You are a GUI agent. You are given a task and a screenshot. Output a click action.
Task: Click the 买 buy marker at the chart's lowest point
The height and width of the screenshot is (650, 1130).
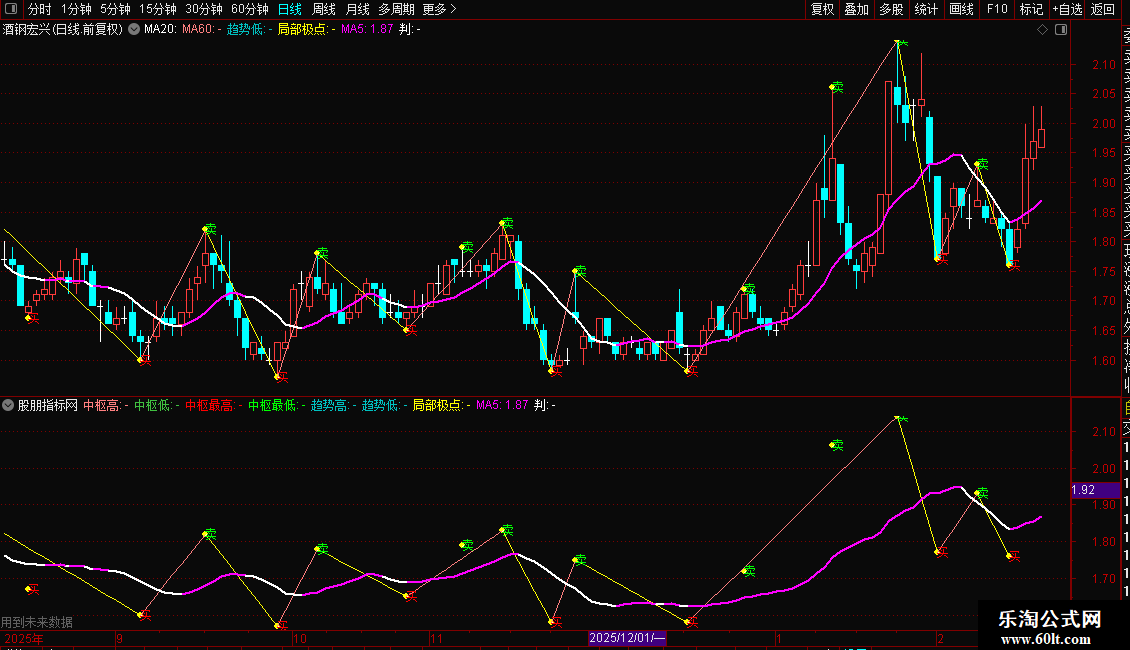281,376
